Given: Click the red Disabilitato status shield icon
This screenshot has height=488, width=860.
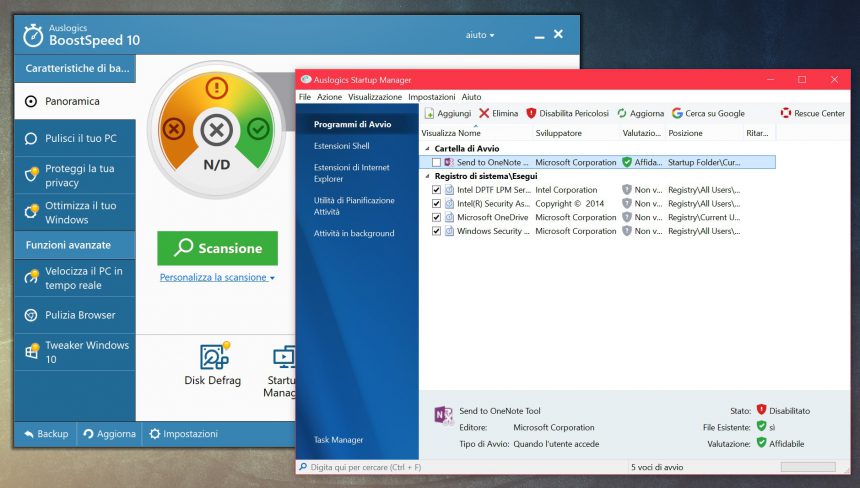Looking at the screenshot, I should point(761,410).
